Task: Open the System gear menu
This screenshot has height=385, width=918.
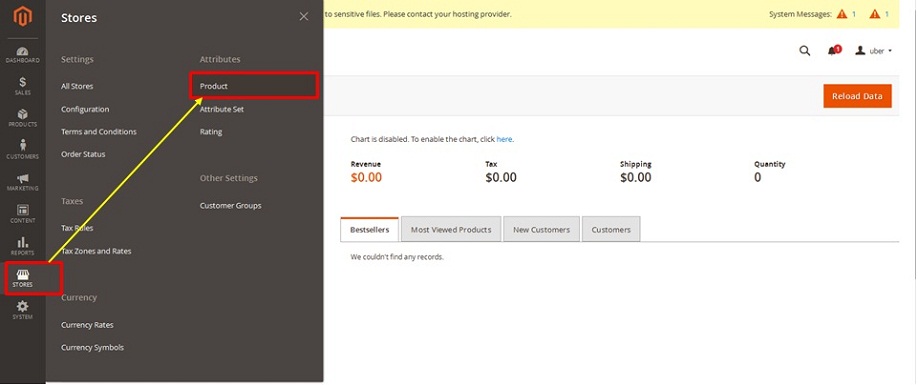Action: point(23,311)
